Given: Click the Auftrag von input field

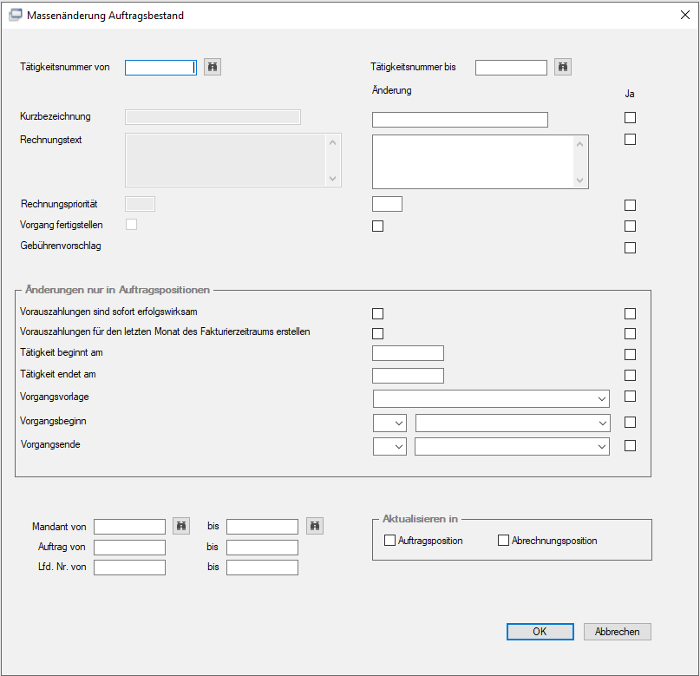Looking at the screenshot, I should [x=129, y=547].
